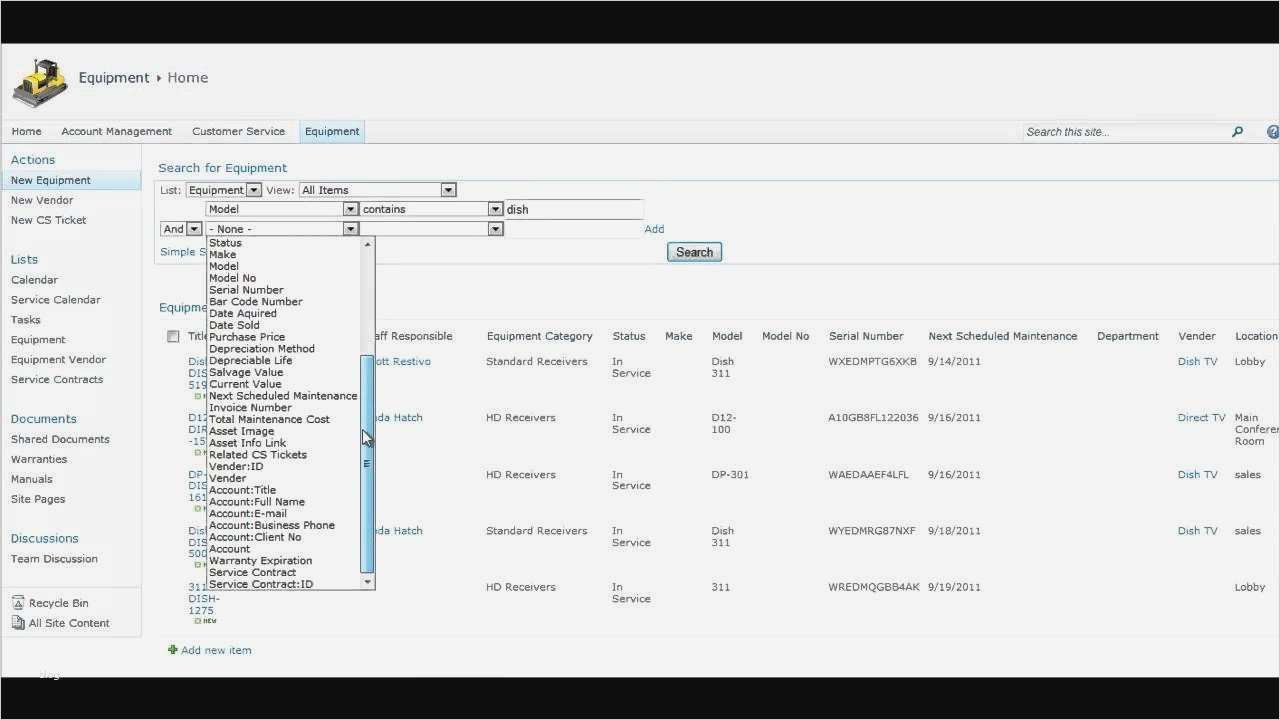Click the Department column header

1128,336
